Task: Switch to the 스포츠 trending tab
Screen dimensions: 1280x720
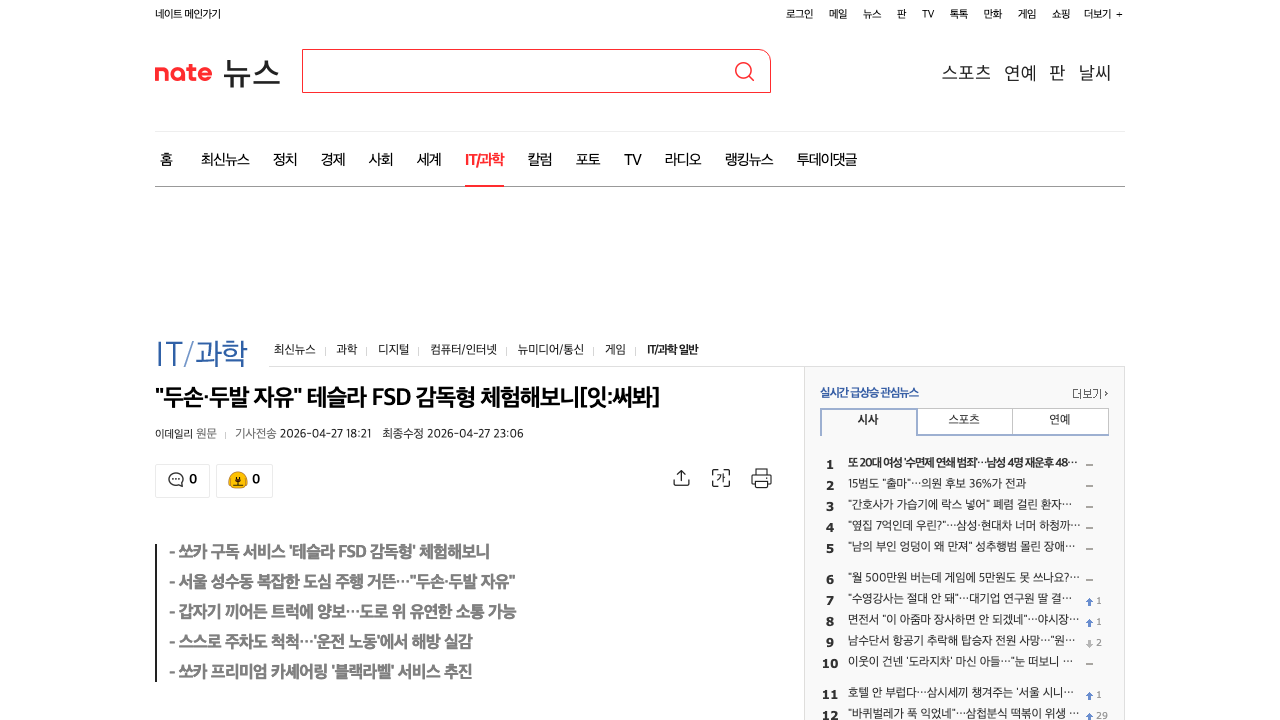Action: pyautogui.click(x=964, y=421)
